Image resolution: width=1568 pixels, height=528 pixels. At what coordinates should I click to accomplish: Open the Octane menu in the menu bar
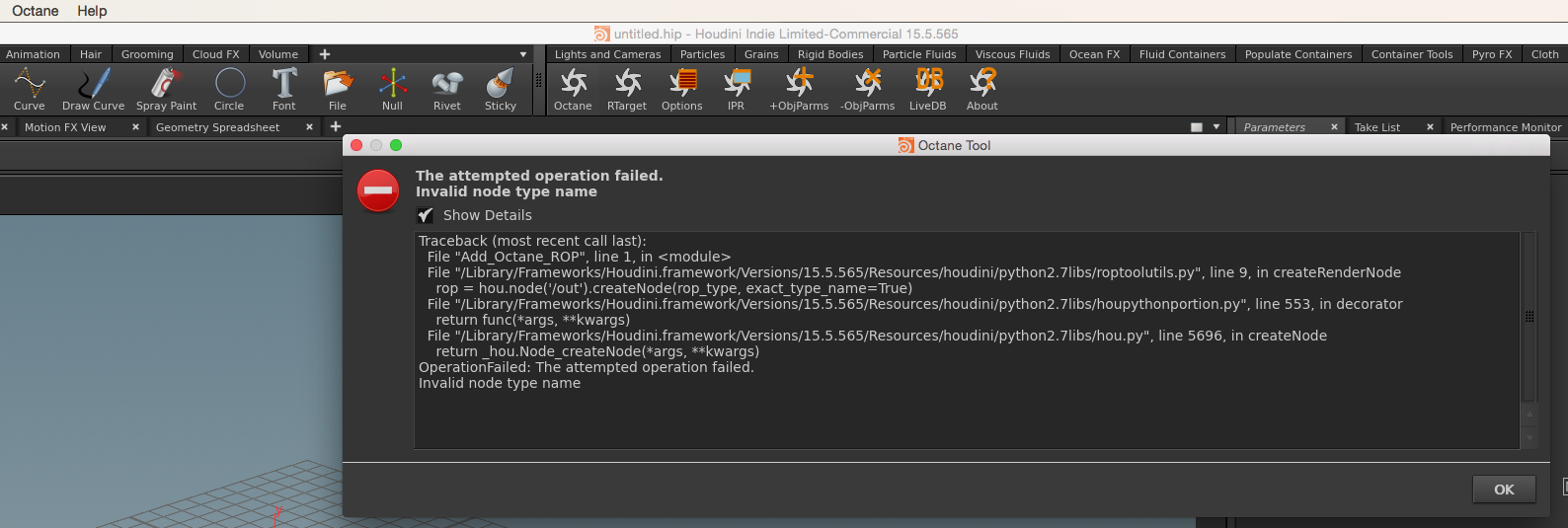[36, 11]
